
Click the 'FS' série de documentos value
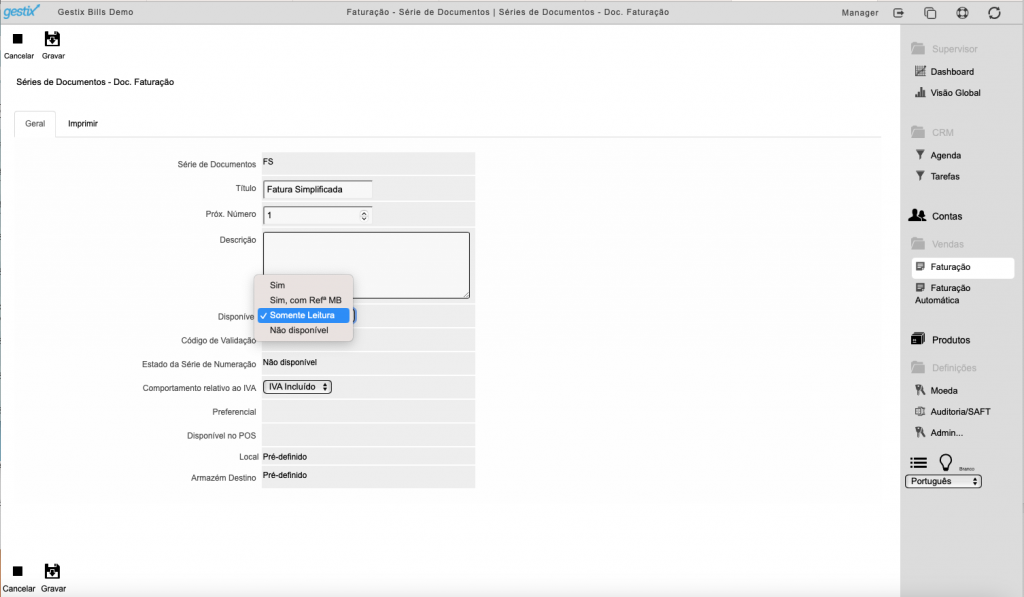pyautogui.click(x=268, y=162)
